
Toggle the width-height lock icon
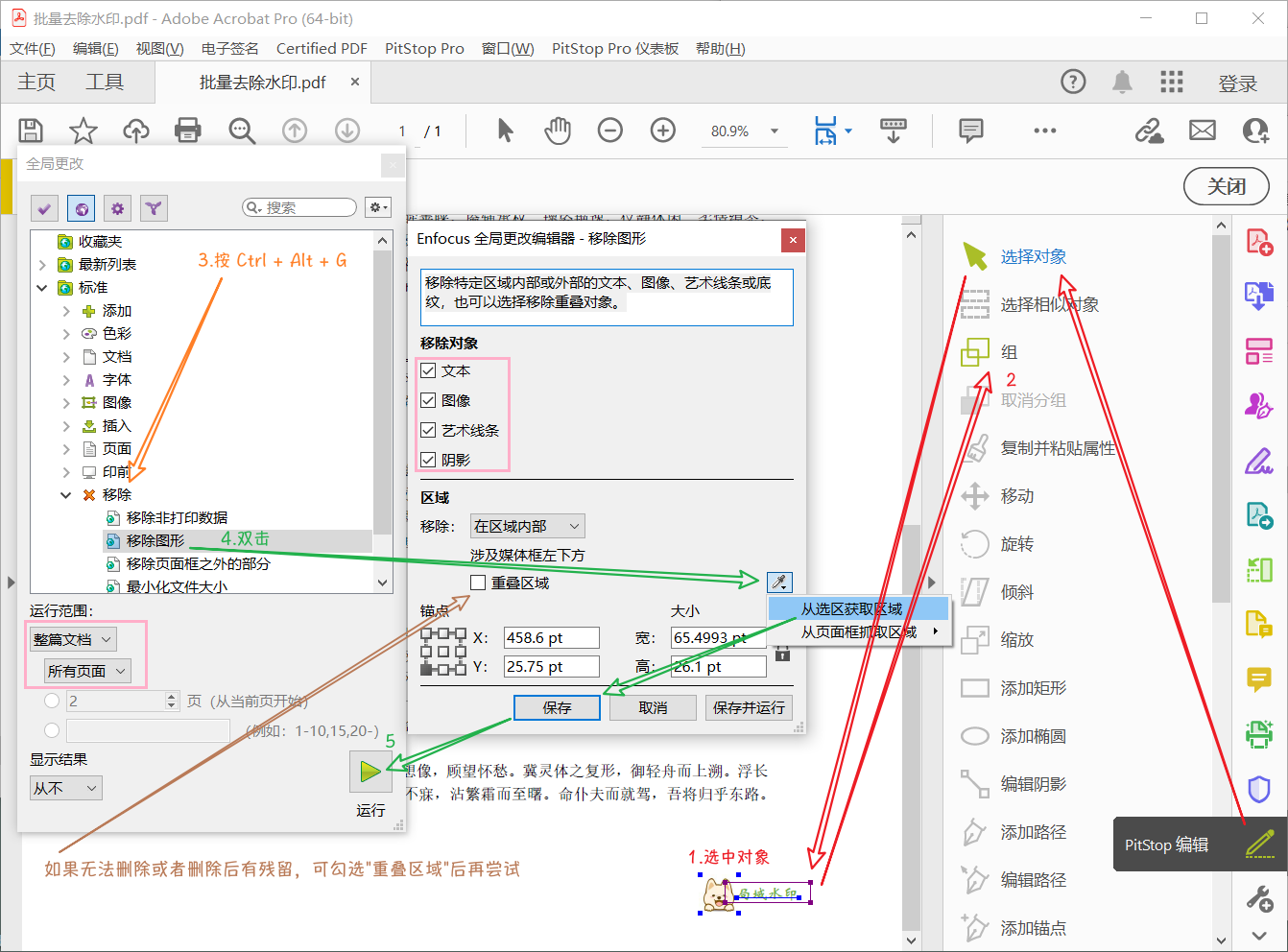click(x=782, y=653)
